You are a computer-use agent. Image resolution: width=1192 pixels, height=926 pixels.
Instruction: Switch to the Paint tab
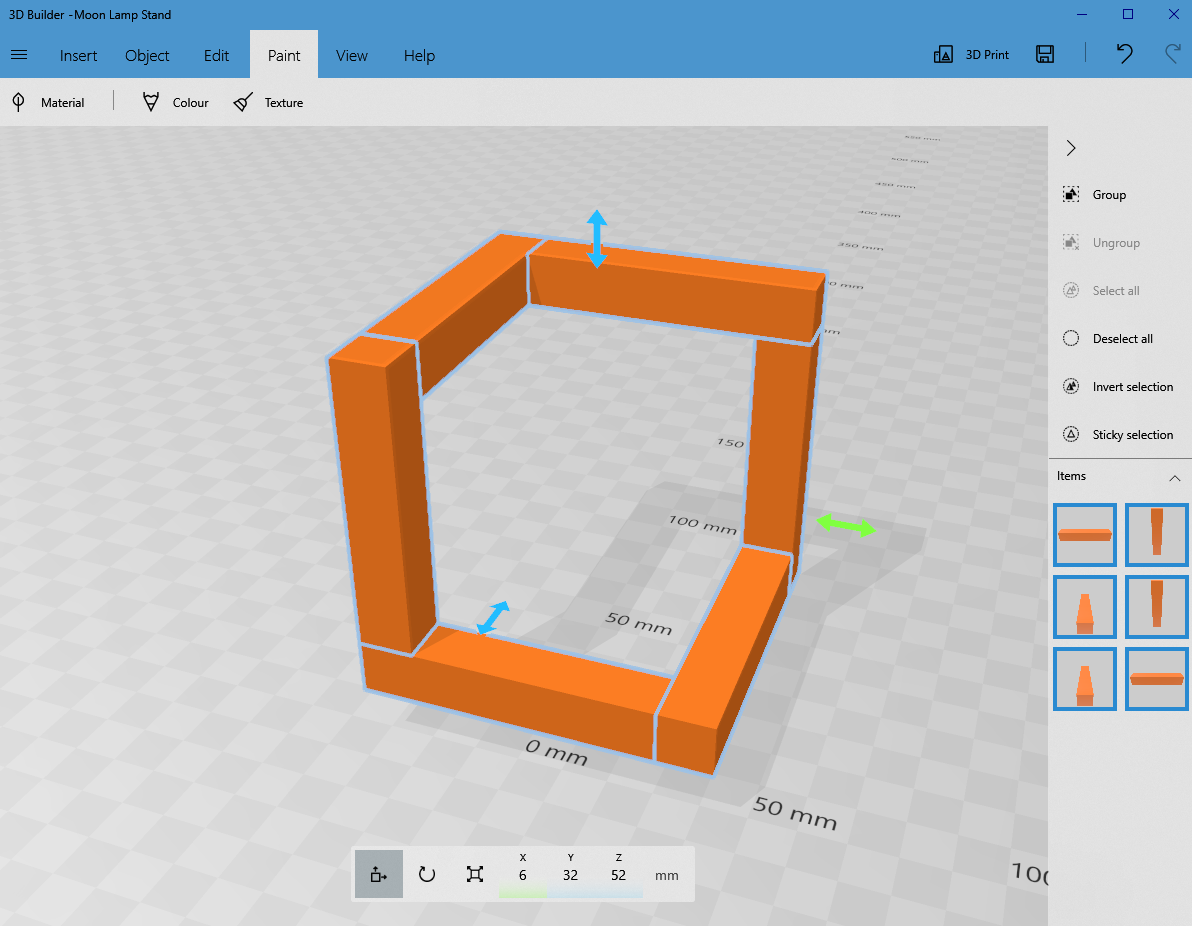tap(283, 55)
